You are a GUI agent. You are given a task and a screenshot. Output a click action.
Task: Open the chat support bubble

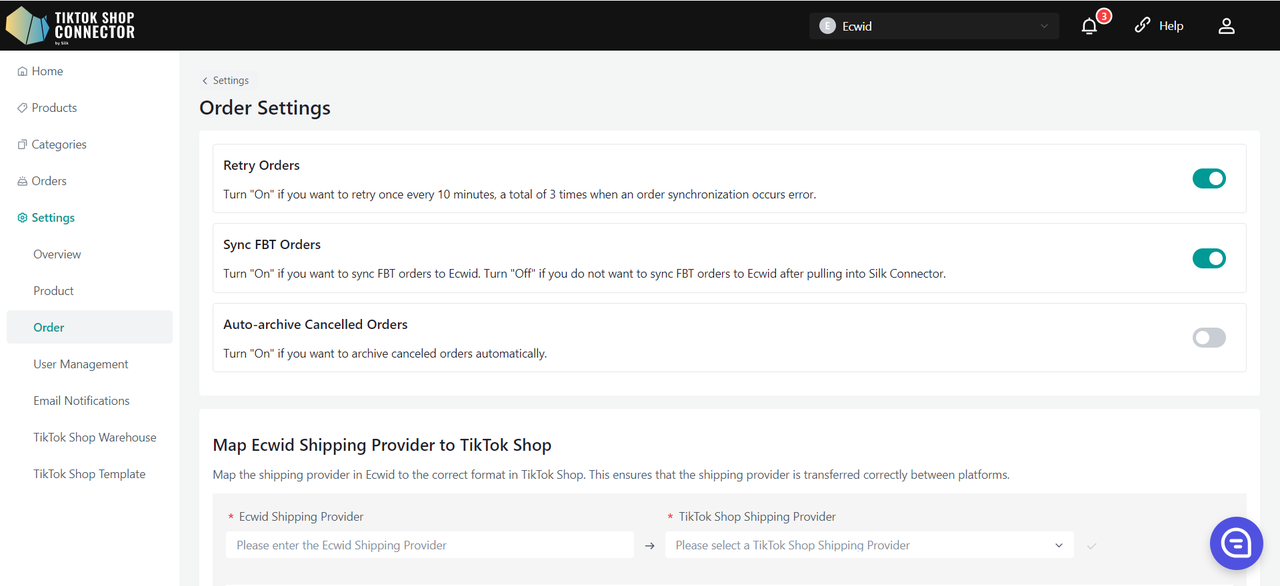1236,543
